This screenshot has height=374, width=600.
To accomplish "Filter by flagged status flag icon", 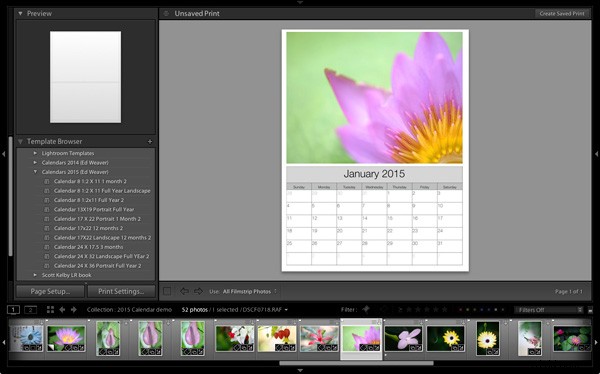I will [366, 309].
